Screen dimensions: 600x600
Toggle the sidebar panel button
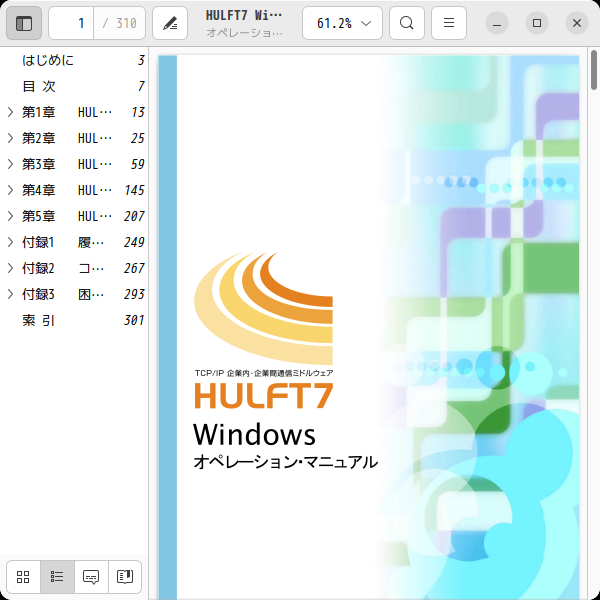24,23
